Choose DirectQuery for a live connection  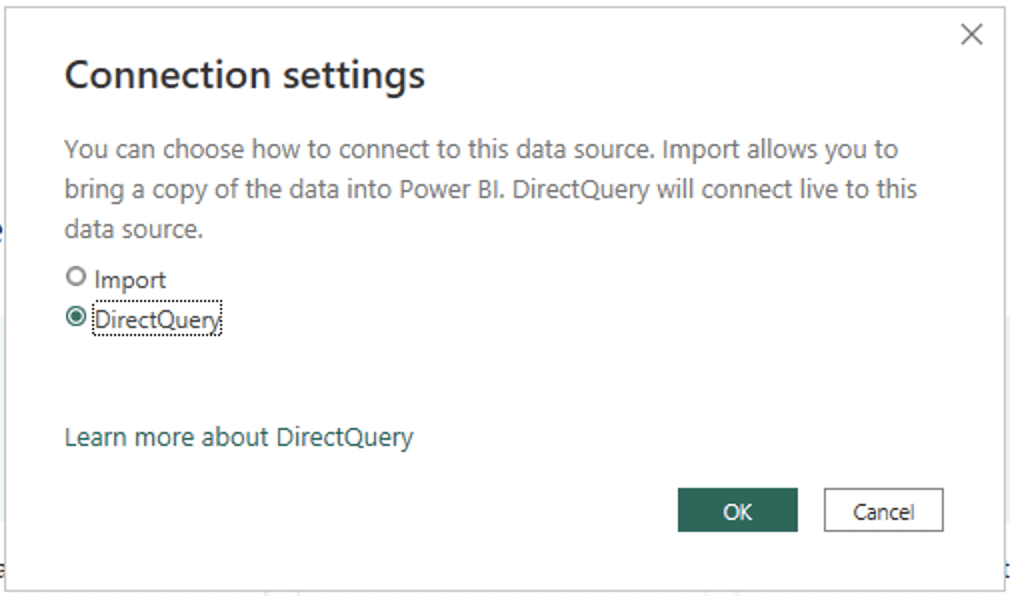click(x=76, y=316)
